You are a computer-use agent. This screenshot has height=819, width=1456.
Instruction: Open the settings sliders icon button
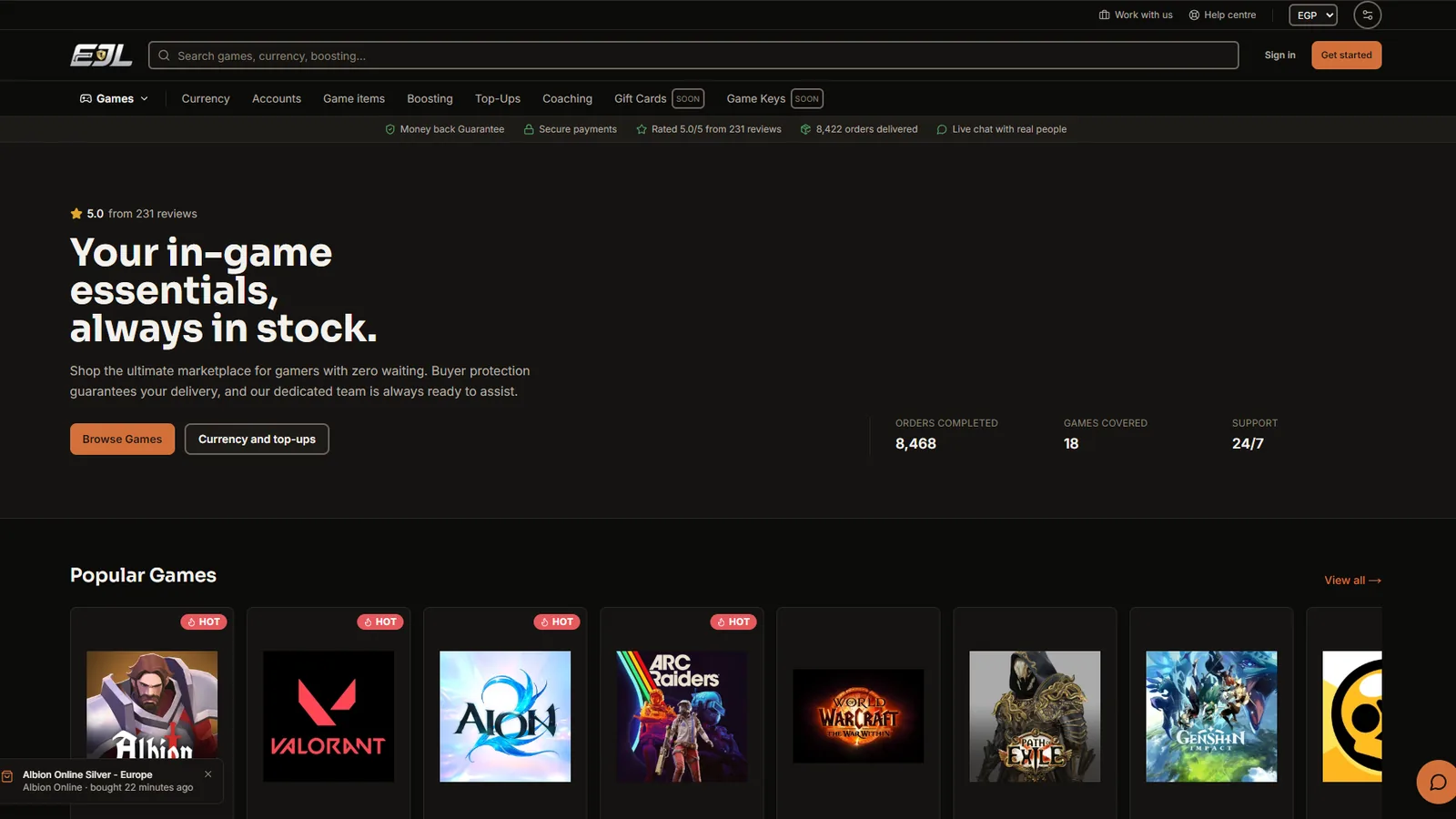(1367, 15)
